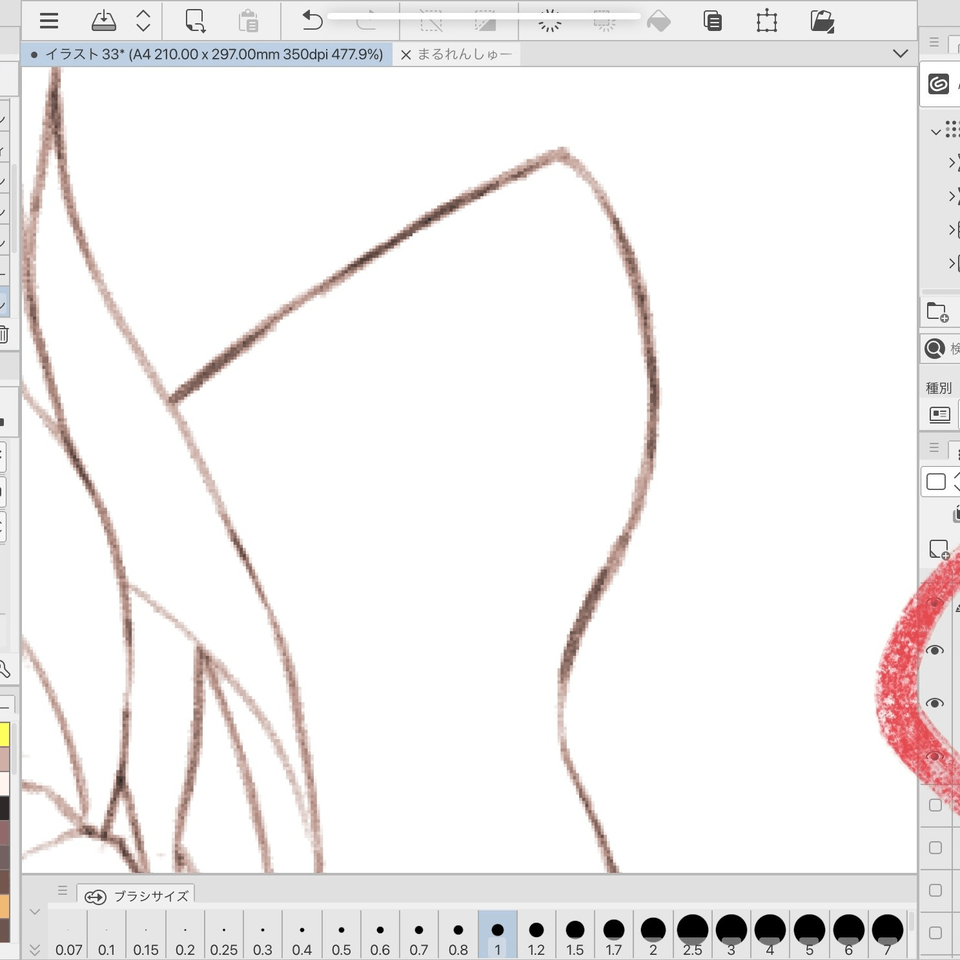Tap the new layer folder icon
The width and height of the screenshot is (960, 960).
pos(938,311)
